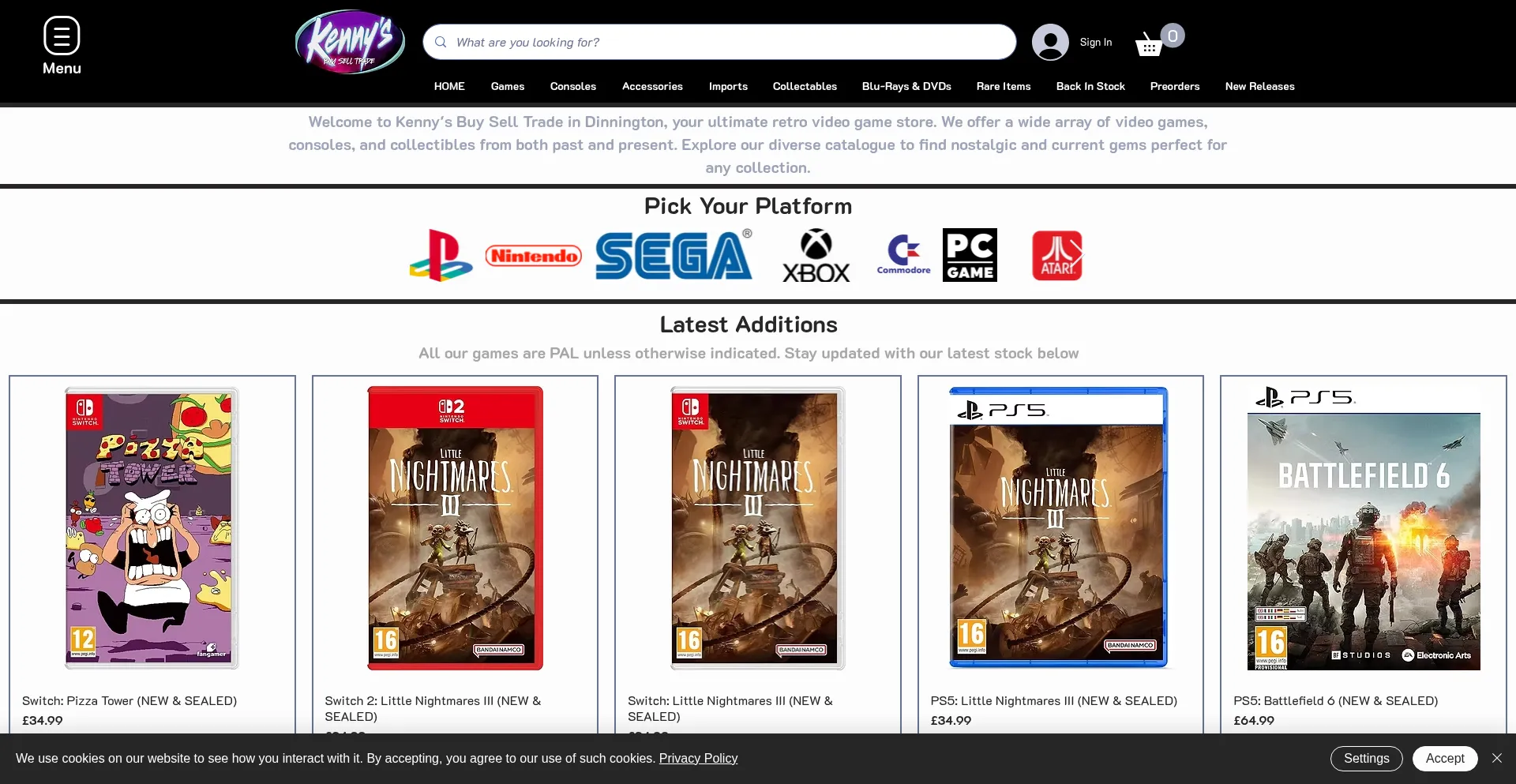Open the PS5 Battlefield 6 cover image
1516x784 pixels.
tap(1364, 528)
